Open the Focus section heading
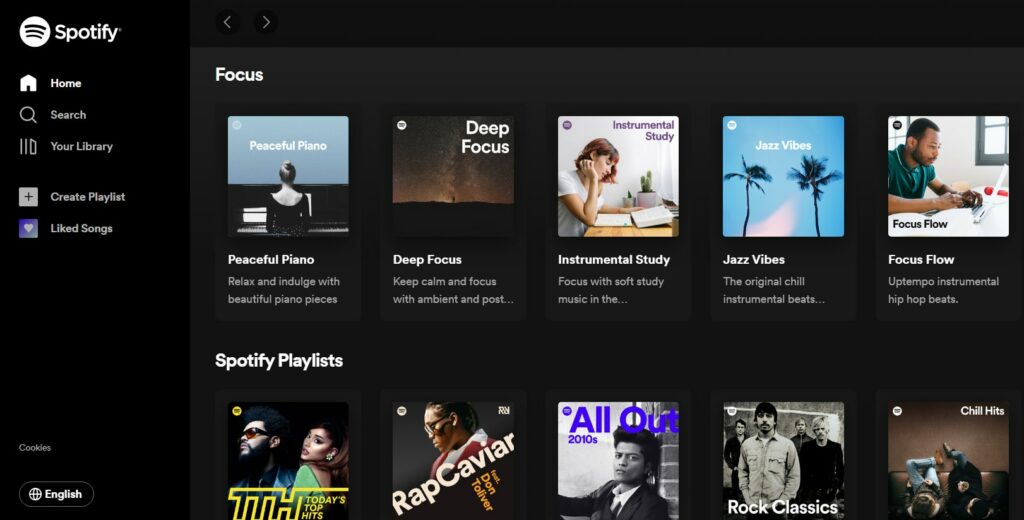The width and height of the screenshot is (1024, 520). (239, 74)
